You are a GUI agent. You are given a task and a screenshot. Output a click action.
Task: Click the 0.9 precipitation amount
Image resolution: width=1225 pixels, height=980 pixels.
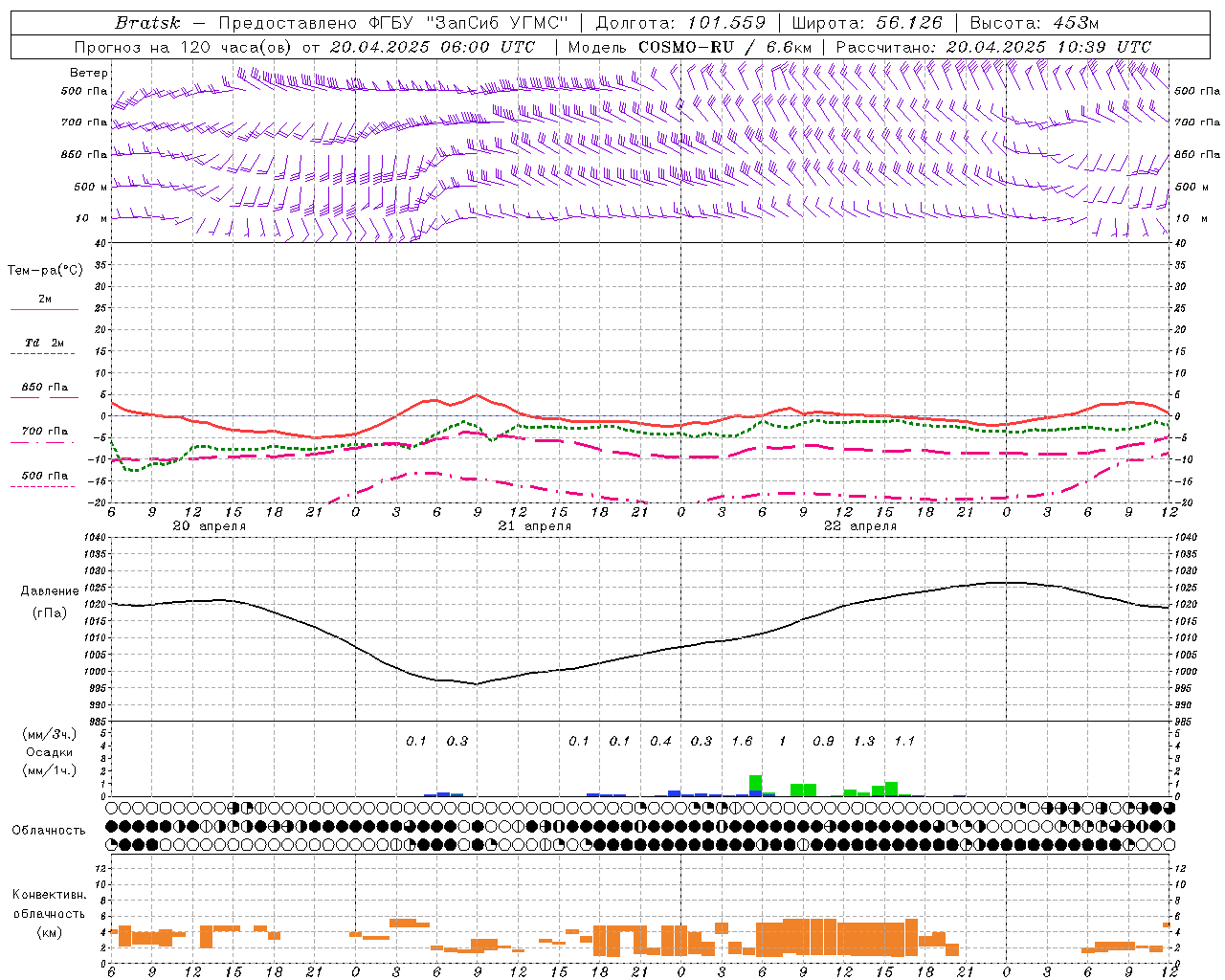pos(823,741)
